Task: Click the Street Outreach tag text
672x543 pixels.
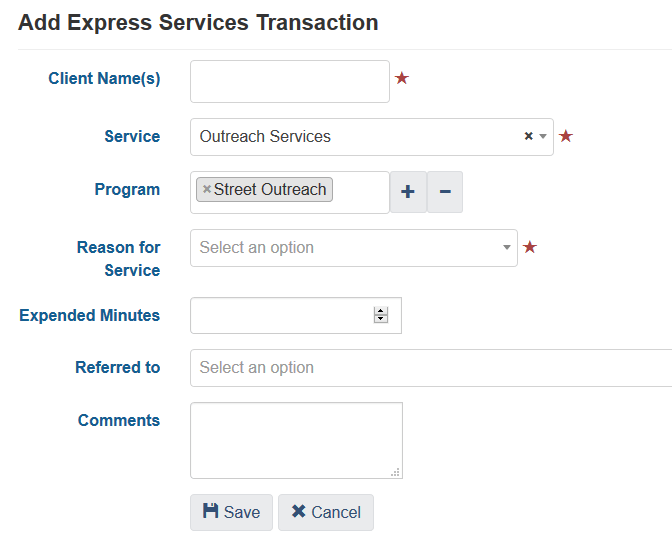Action: (270, 190)
